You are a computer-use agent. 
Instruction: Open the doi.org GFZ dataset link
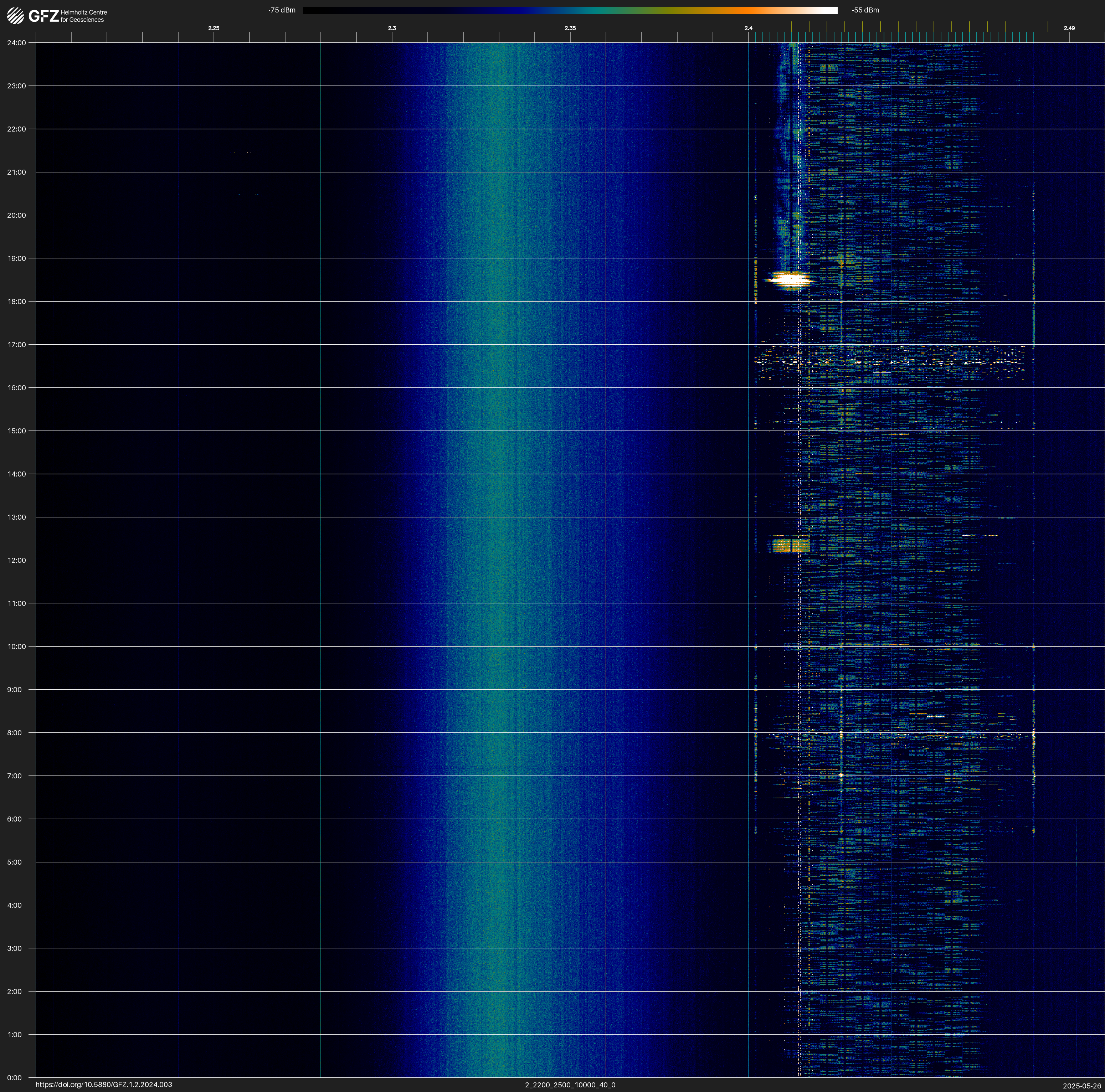click(103, 1085)
